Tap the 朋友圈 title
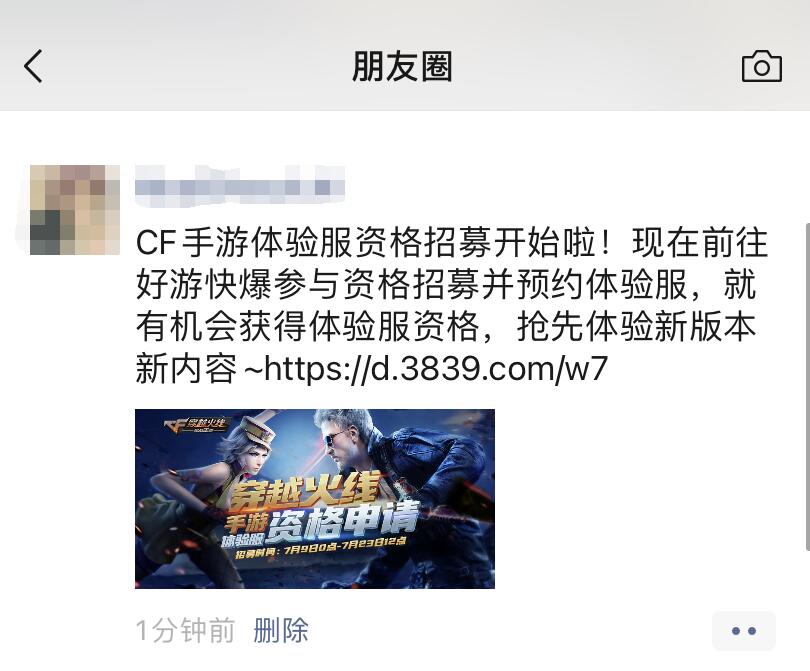The image size is (810, 671). [402, 66]
